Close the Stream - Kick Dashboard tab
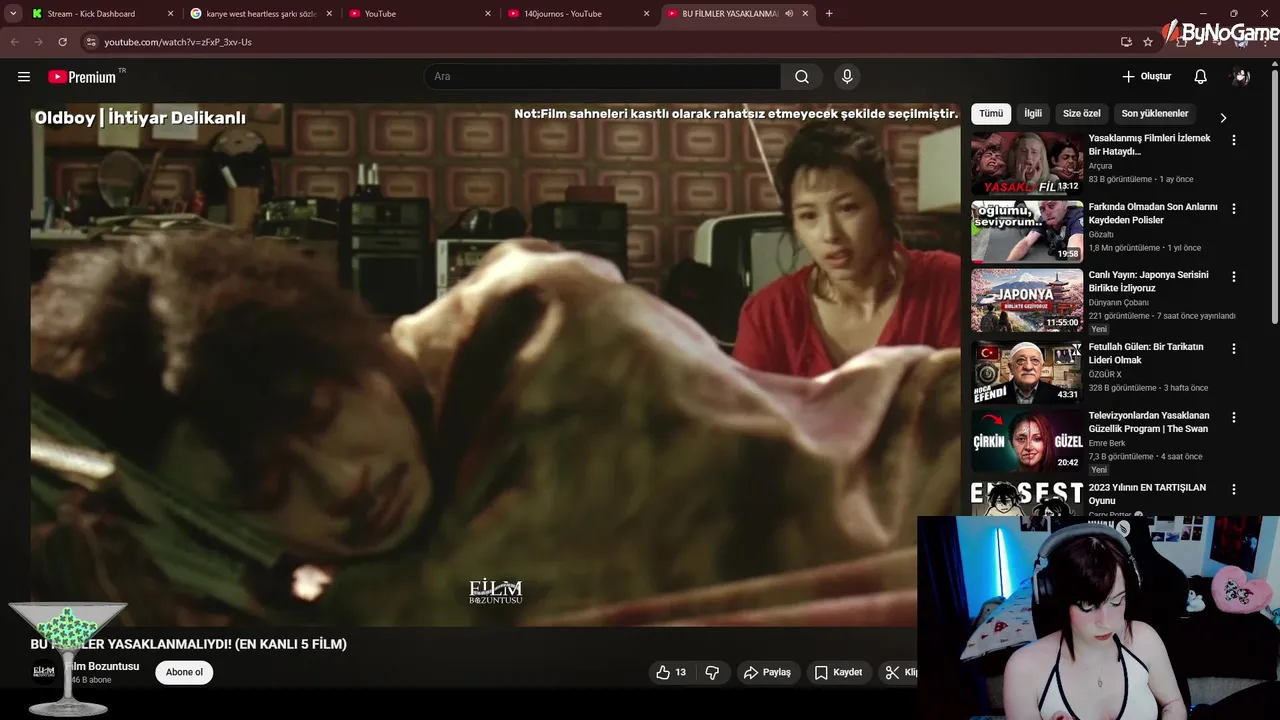Image resolution: width=1280 pixels, height=720 pixels. [170, 14]
